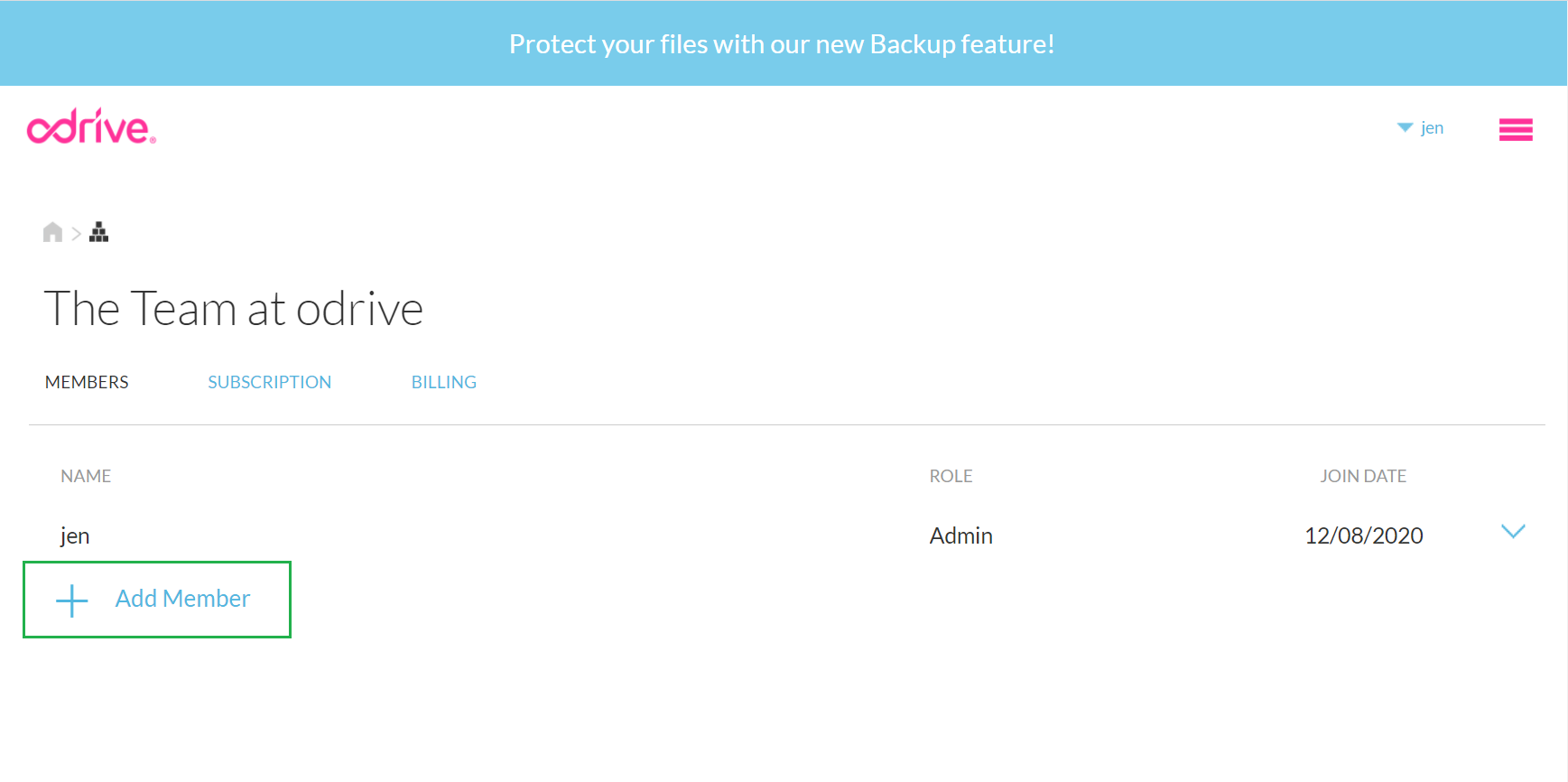Click the organization breadcrumb icon
This screenshot has width=1568, height=782.
99,233
